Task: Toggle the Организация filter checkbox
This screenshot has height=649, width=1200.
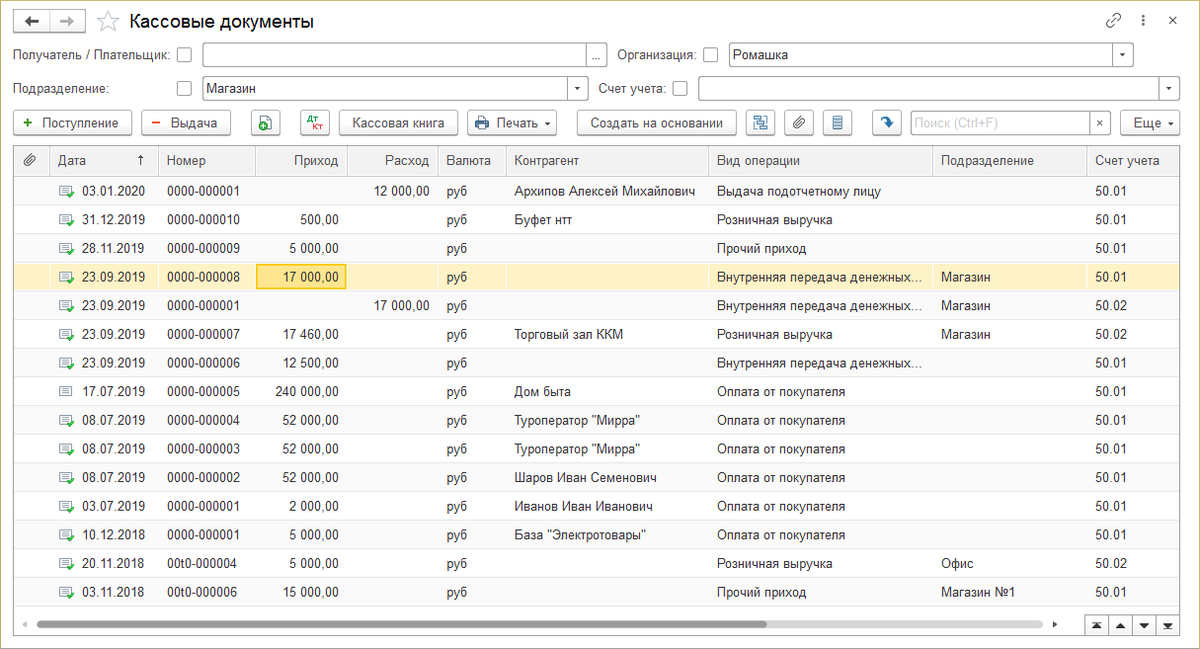Action: (x=711, y=55)
